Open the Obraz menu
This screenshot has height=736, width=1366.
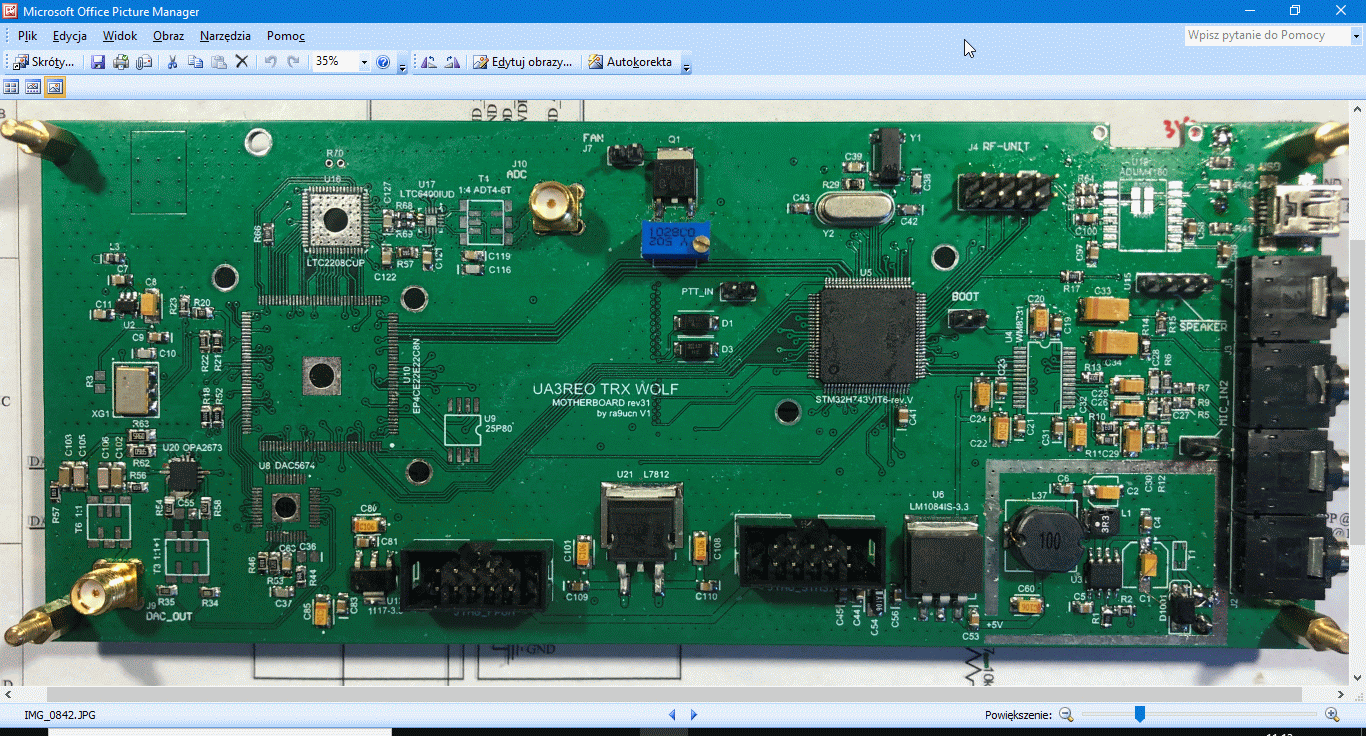coord(168,36)
